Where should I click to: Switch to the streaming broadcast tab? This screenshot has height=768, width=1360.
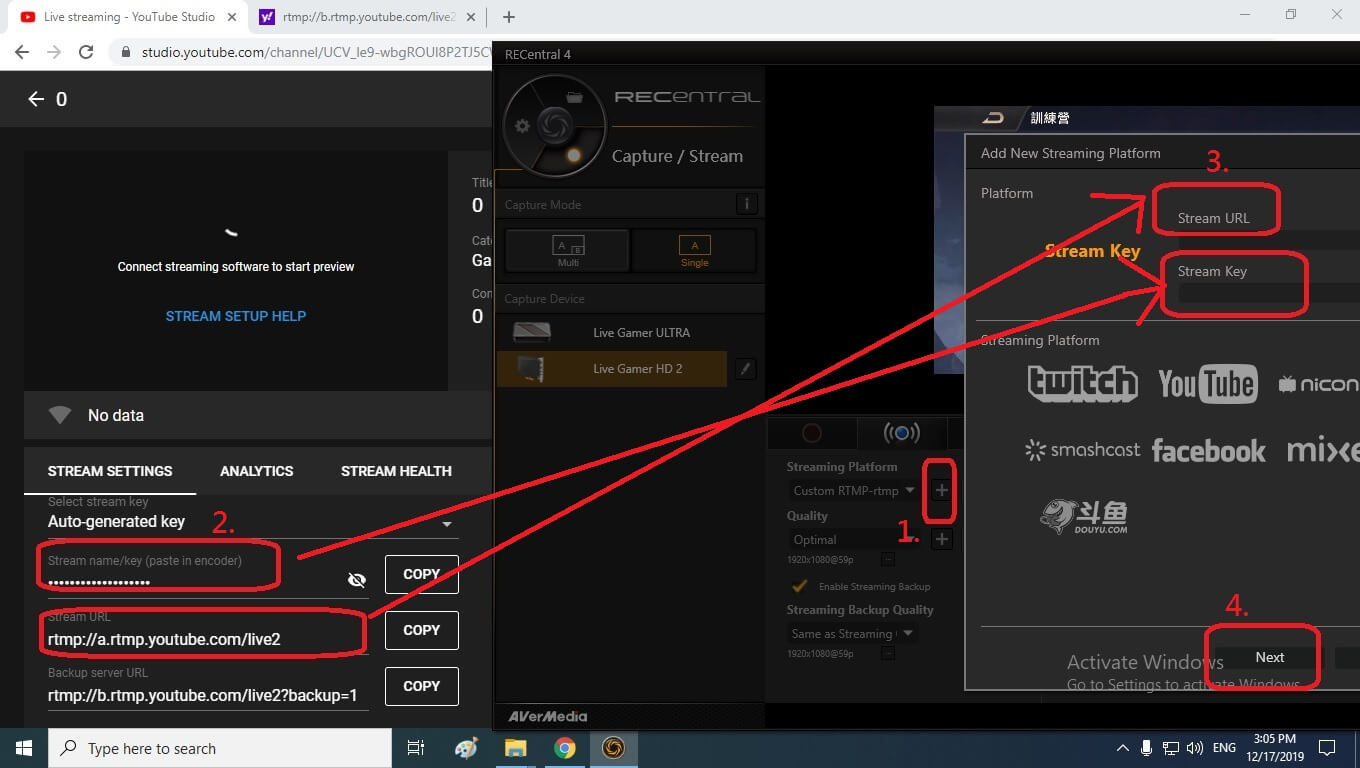point(901,433)
